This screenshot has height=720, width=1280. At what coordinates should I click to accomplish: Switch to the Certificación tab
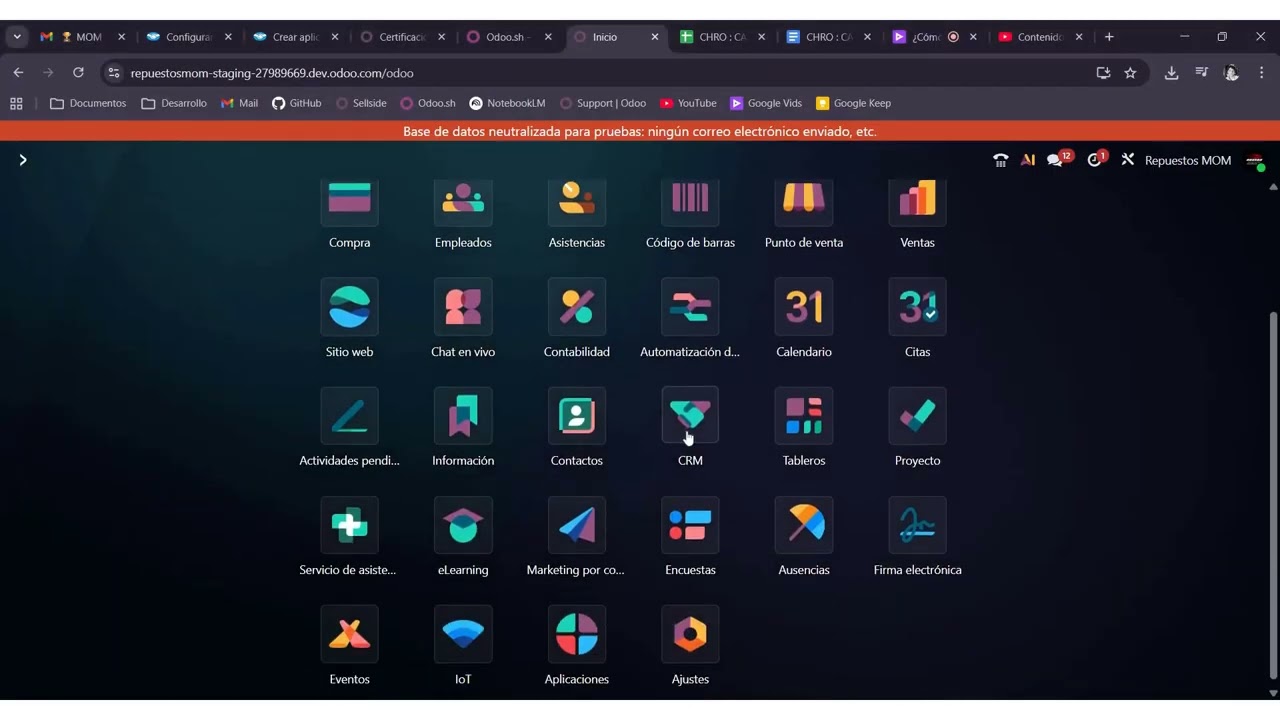click(401, 37)
